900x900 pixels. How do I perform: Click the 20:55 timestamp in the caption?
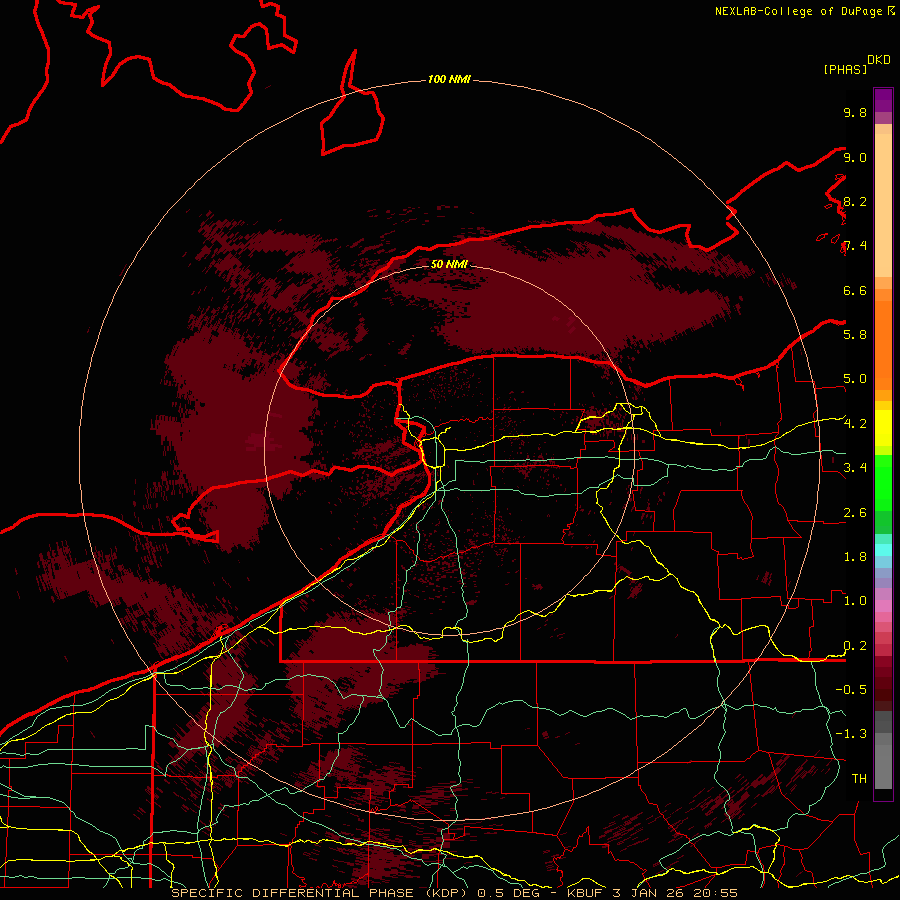tap(715, 893)
